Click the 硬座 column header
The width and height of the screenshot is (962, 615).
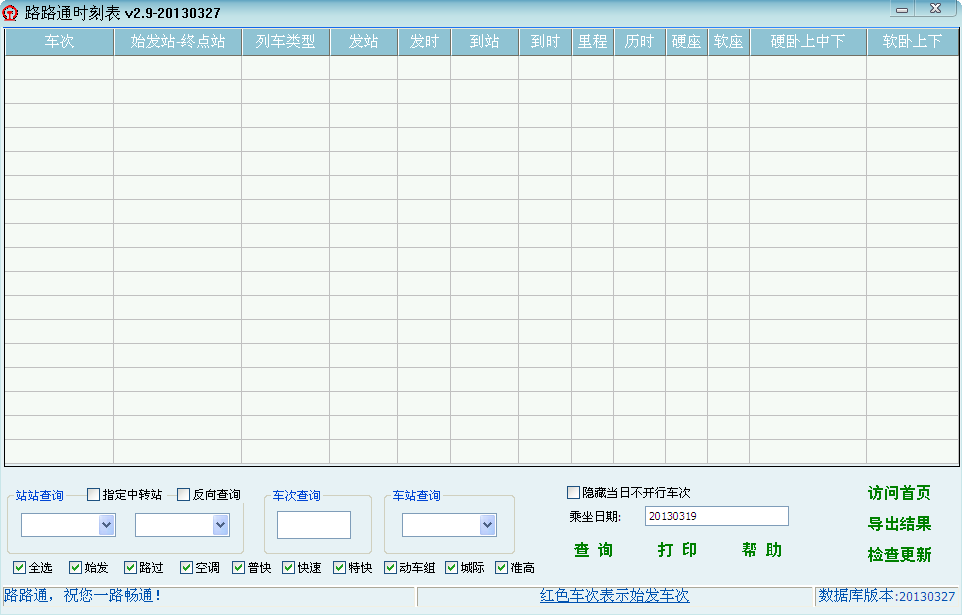[x=687, y=42]
